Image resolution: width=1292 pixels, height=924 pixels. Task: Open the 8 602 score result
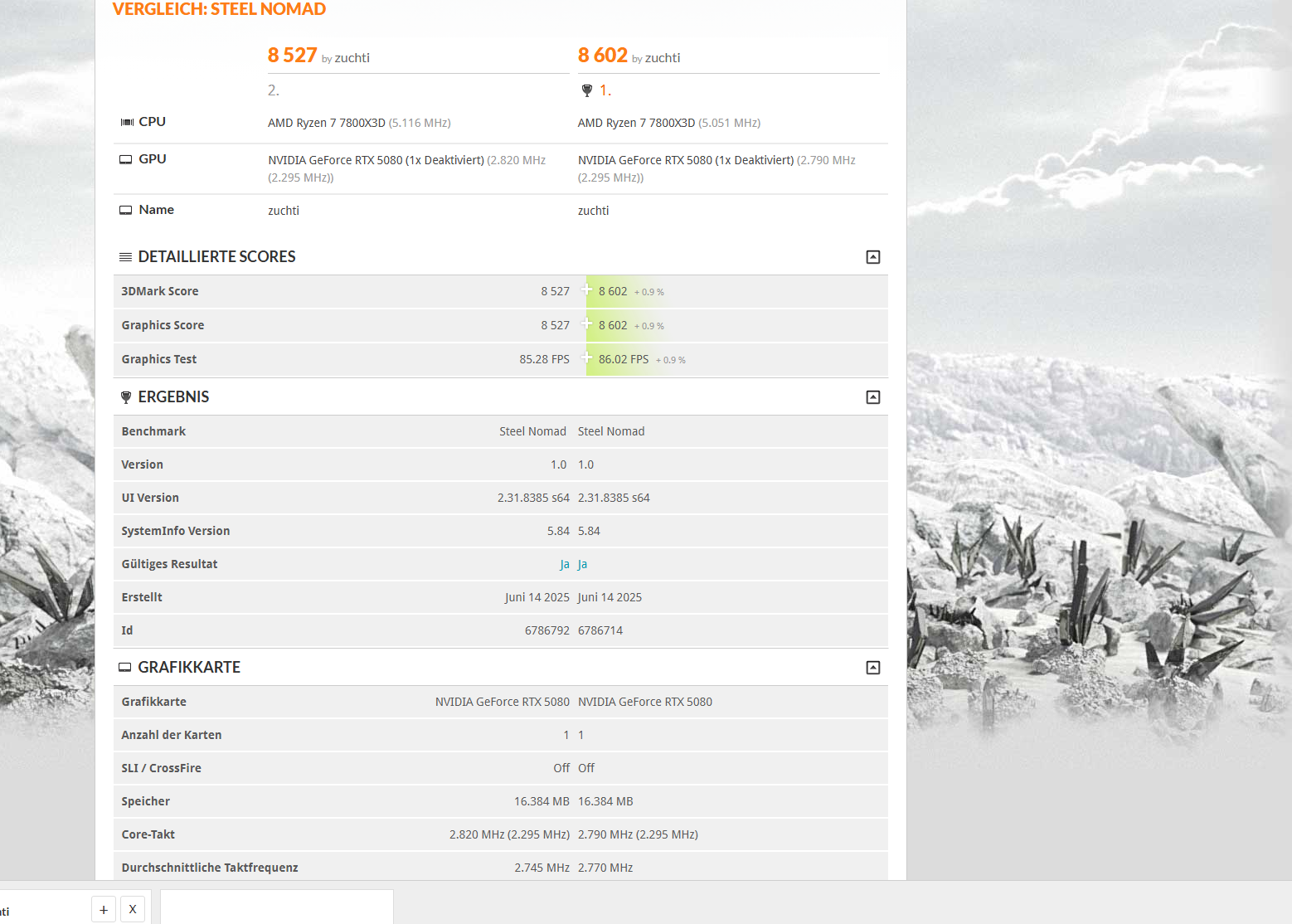coord(603,56)
